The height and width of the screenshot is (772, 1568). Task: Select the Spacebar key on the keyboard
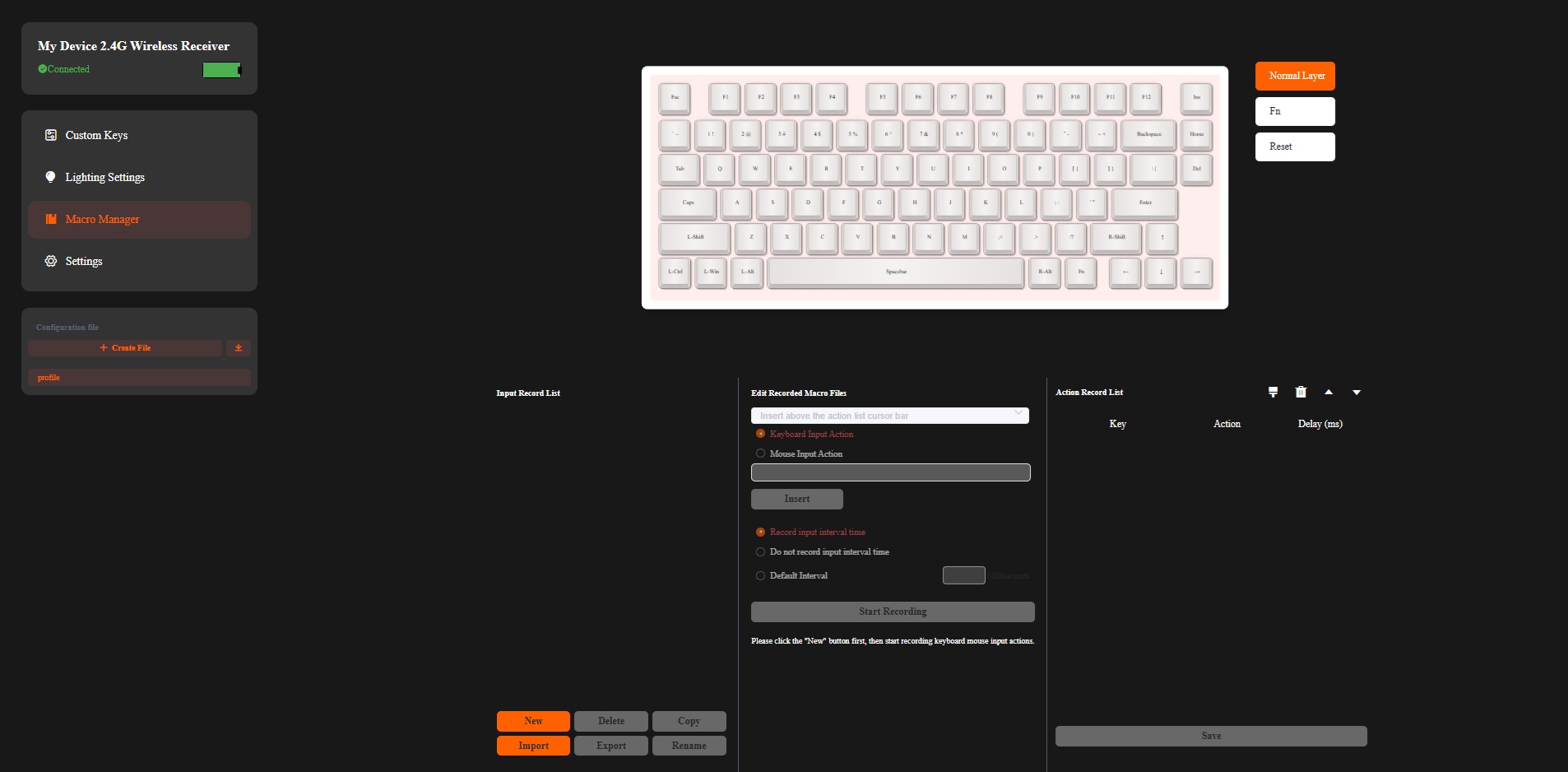[896, 272]
